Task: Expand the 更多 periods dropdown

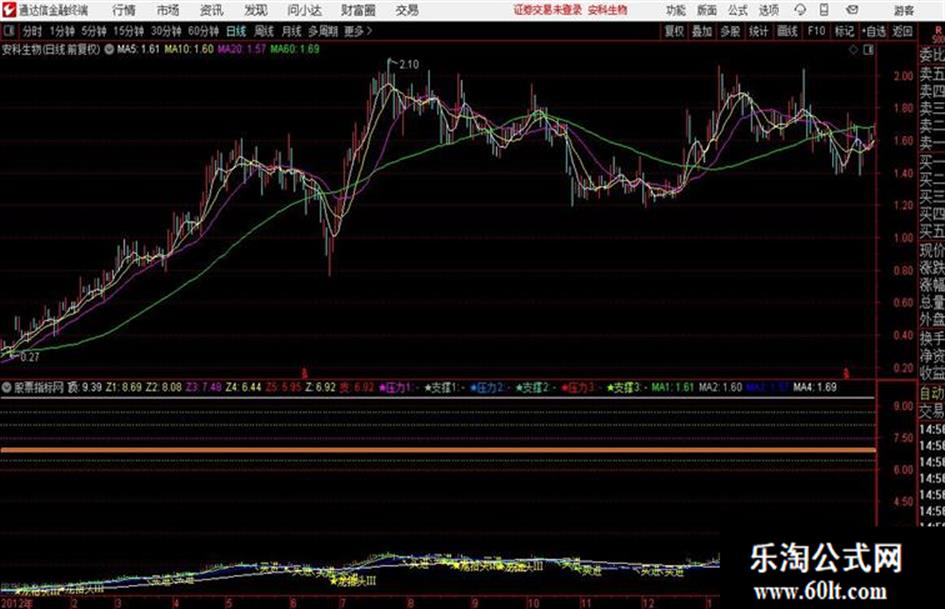Action: coord(358,31)
